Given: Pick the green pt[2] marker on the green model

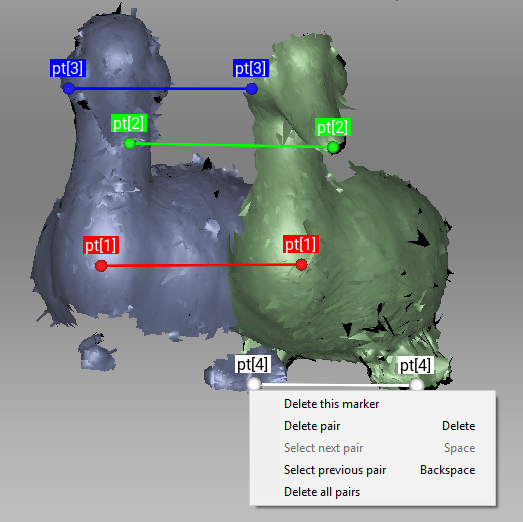Looking at the screenshot, I should [x=333, y=147].
